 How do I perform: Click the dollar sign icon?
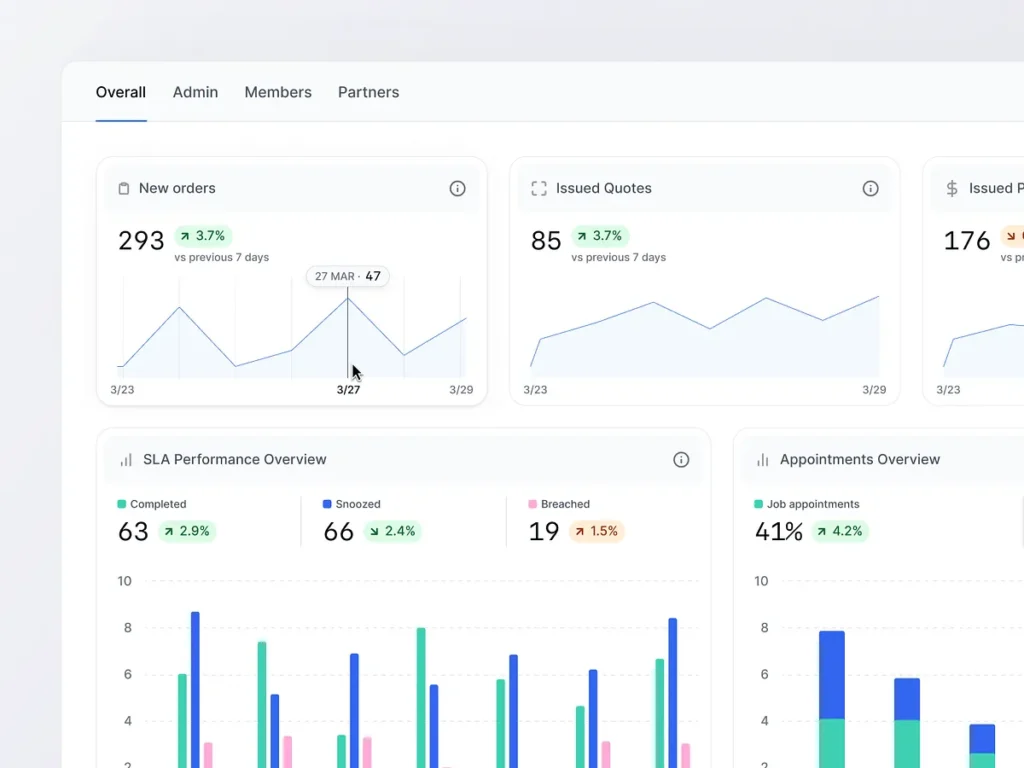tap(952, 189)
